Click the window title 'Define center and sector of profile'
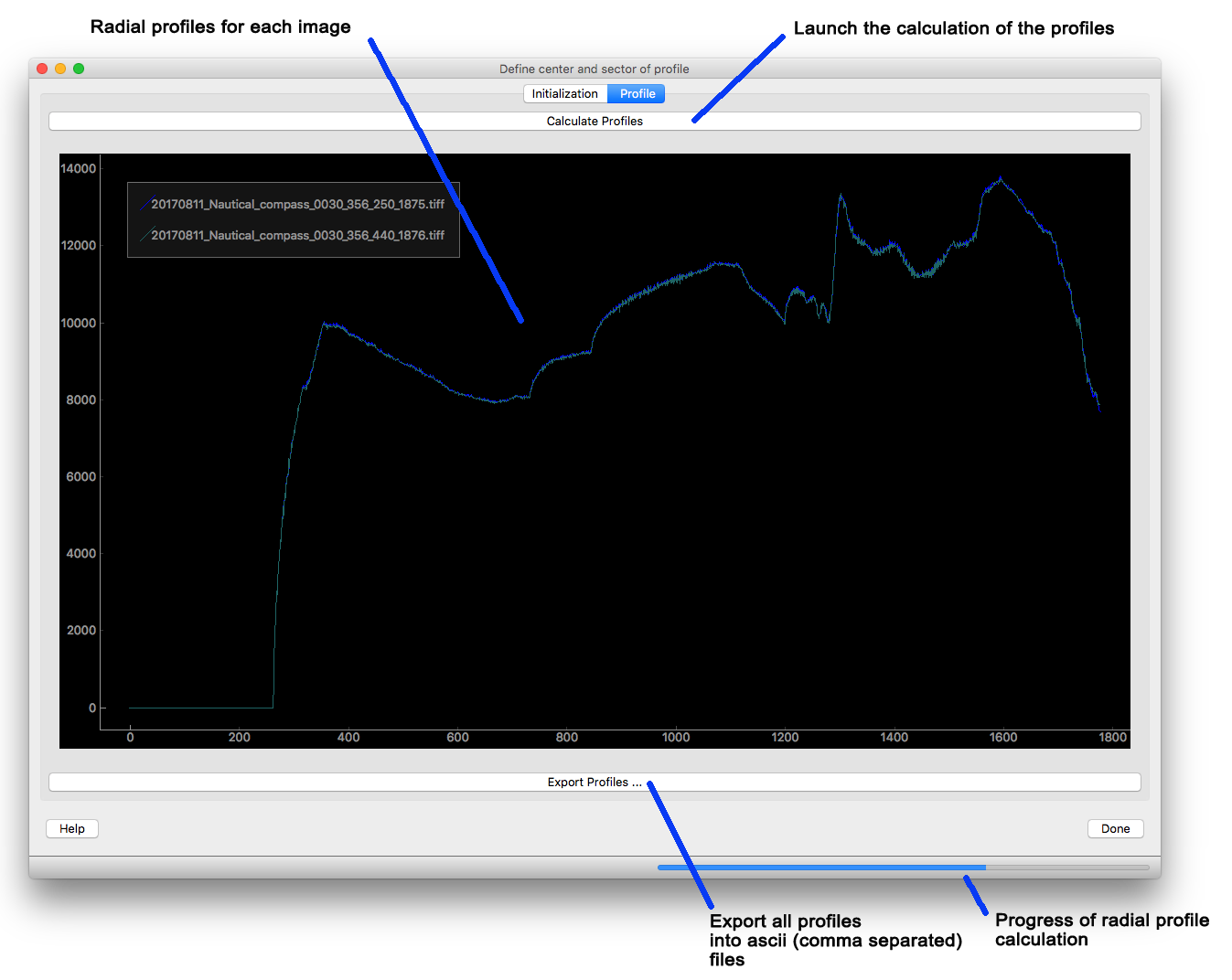 pyautogui.click(x=595, y=69)
